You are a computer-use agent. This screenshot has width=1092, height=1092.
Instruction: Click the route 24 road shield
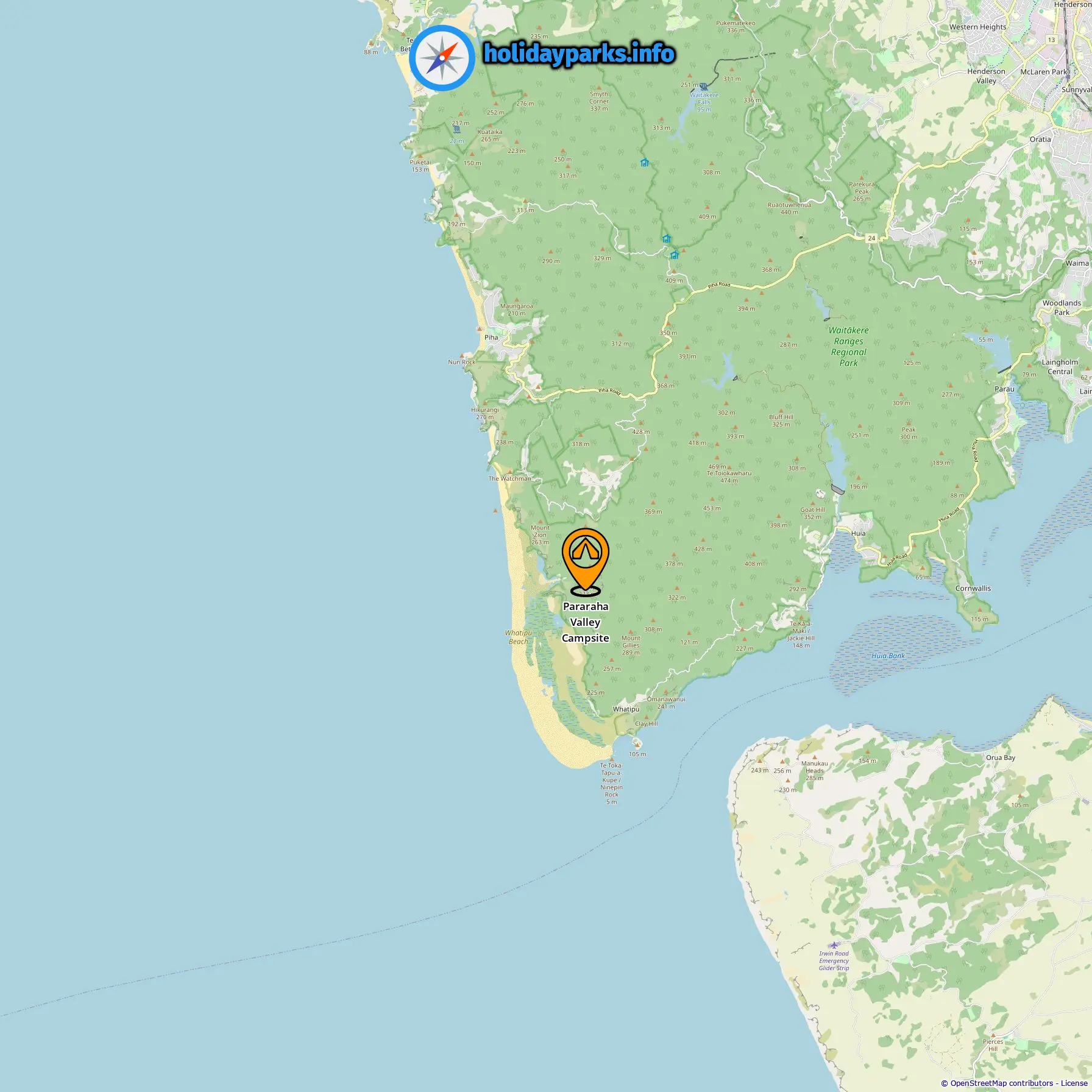tap(871, 238)
